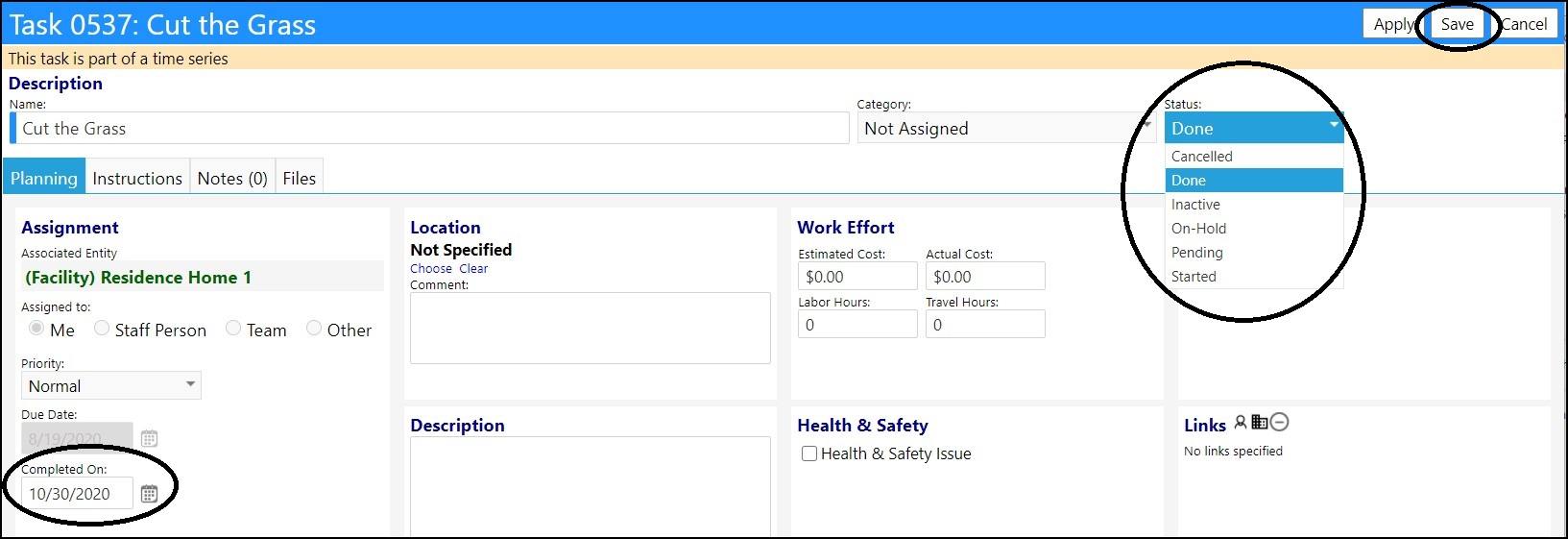
Task: Select the Other assignment radio button
Action: pyautogui.click(x=314, y=329)
